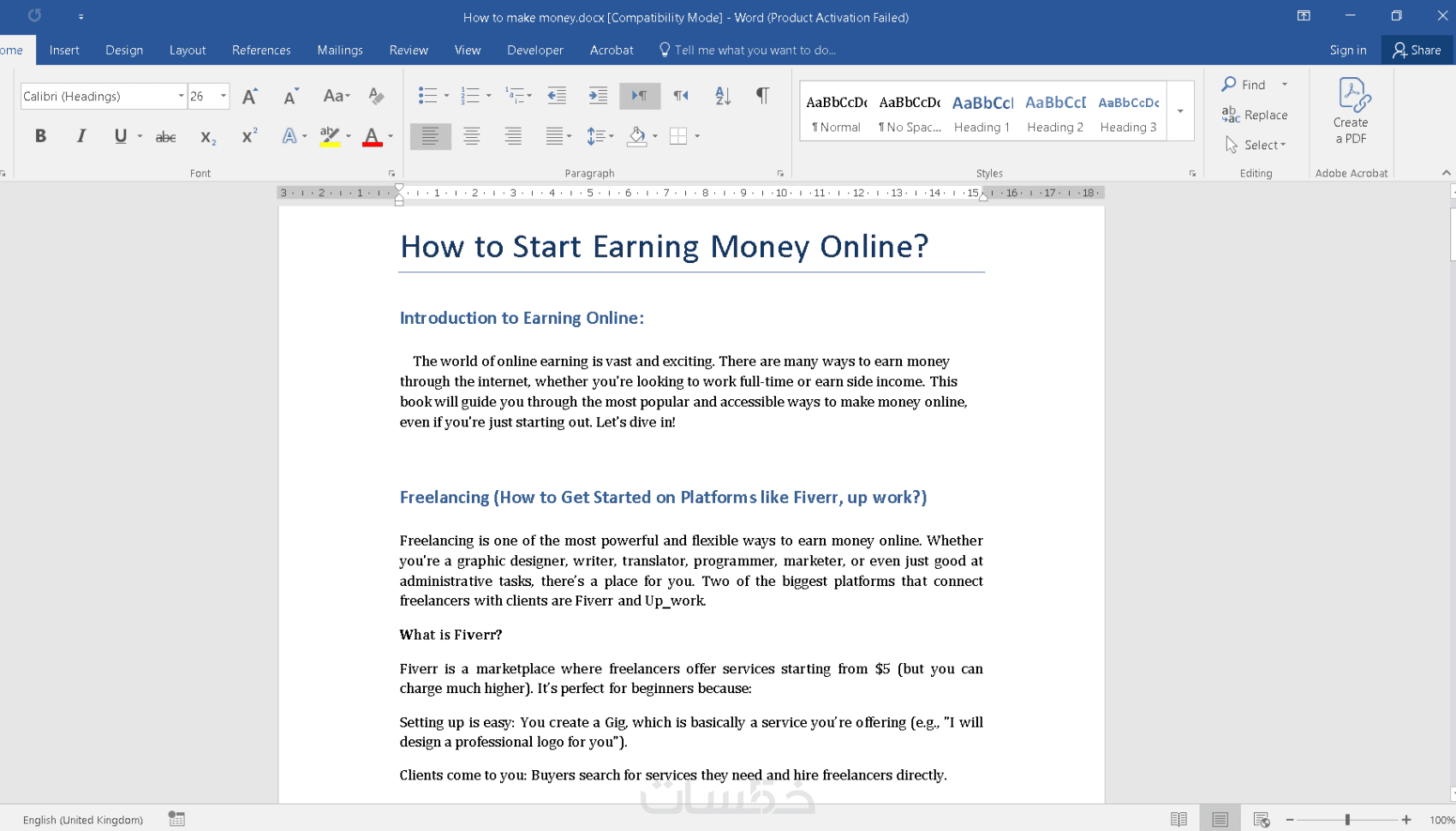Click Create a PDF Acrobat icon
The image size is (1456, 831).
tap(1351, 111)
